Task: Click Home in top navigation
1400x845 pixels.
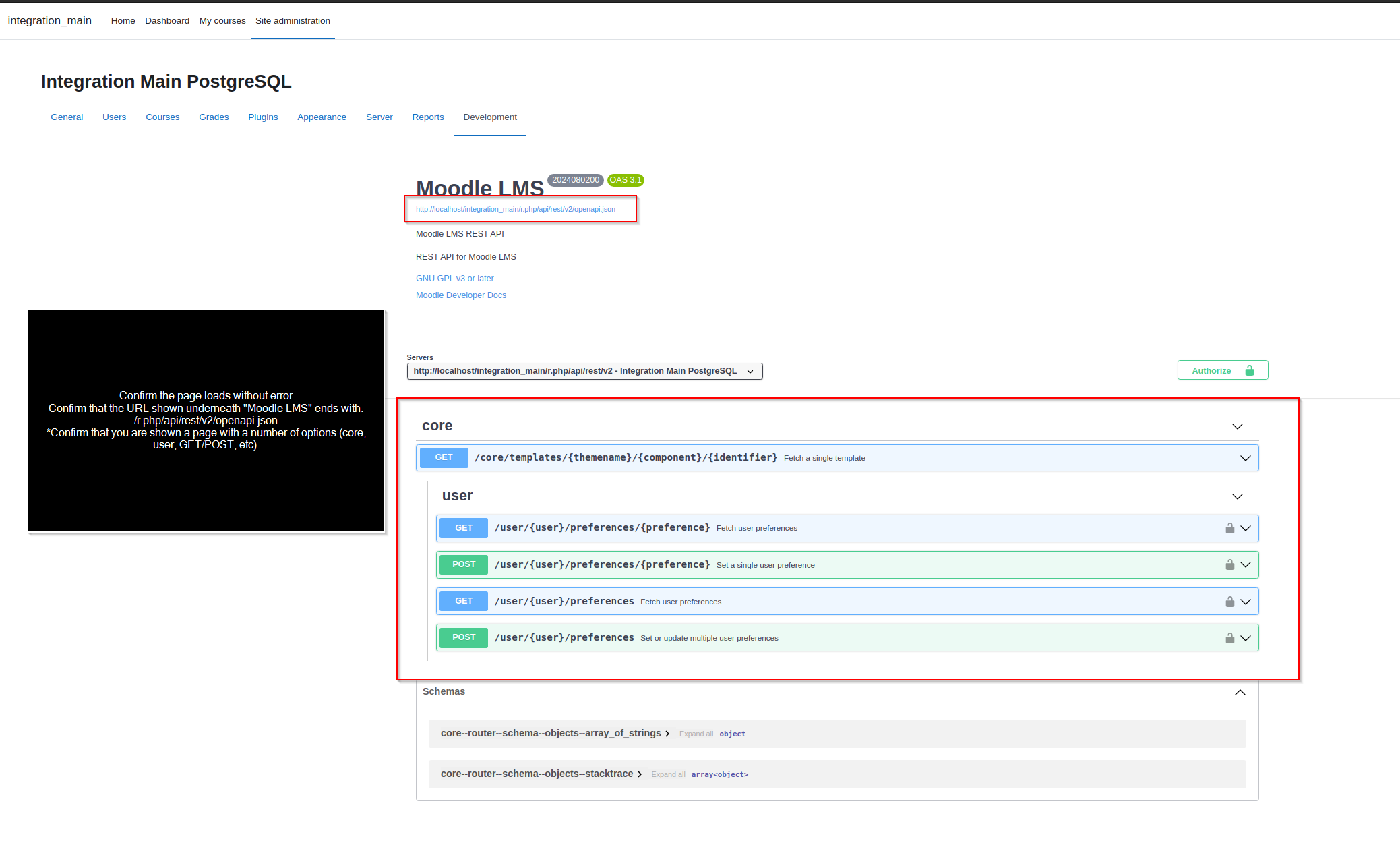Action: click(x=123, y=21)
